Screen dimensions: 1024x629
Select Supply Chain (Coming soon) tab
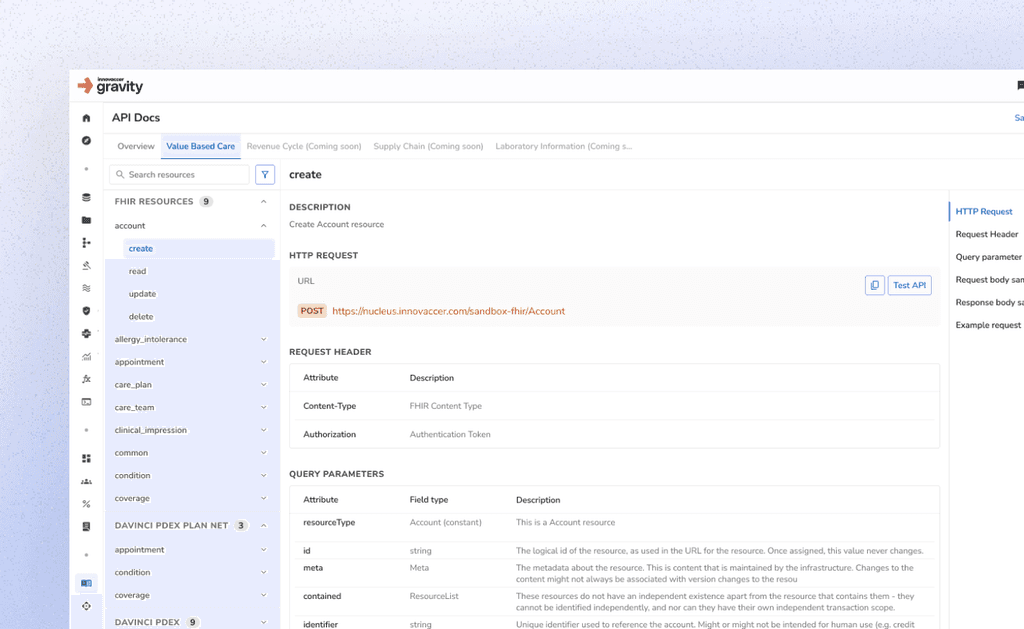(x=428, y=146)
